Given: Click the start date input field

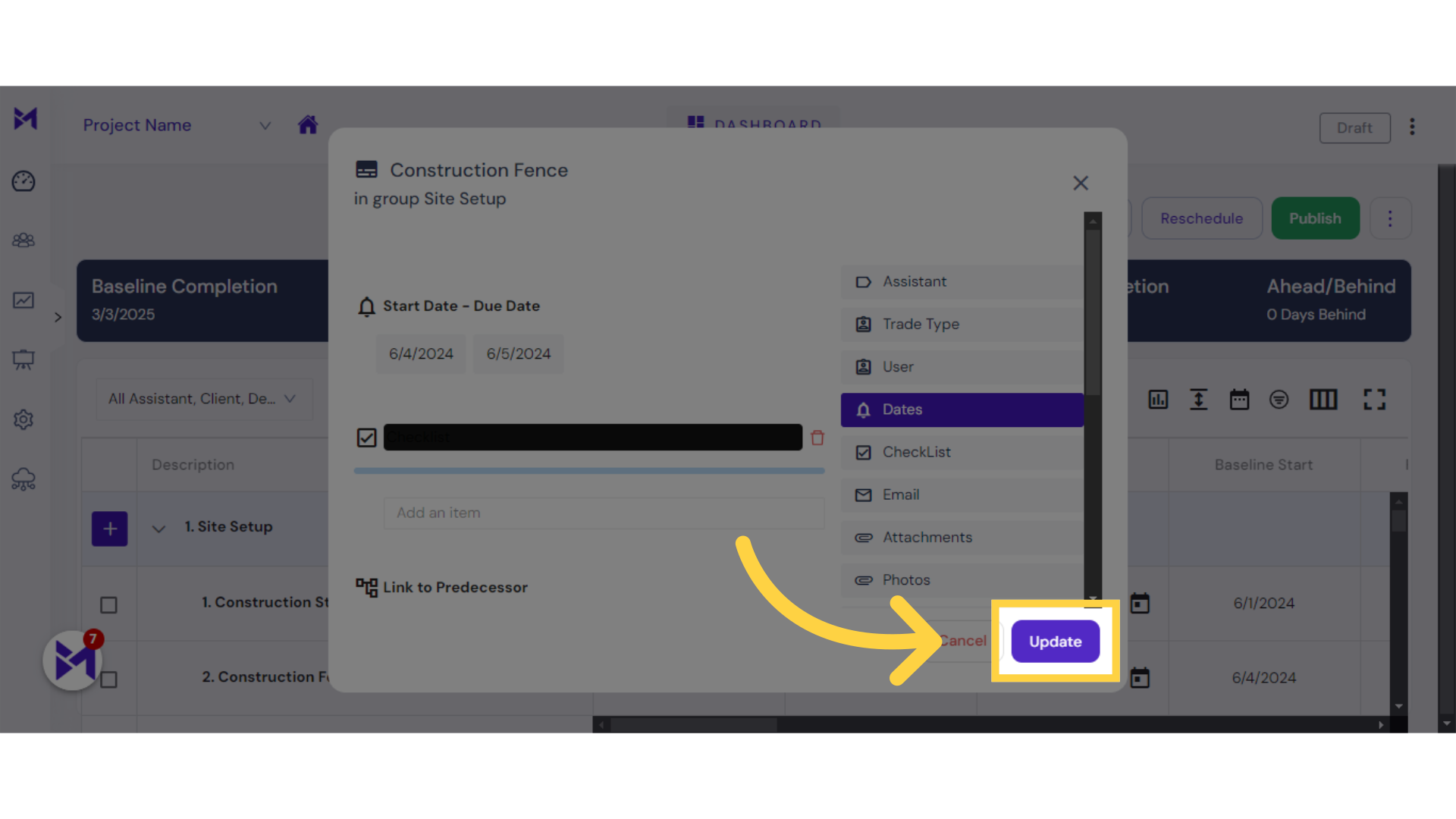Looking at the screenshot, I should [x=420, y=353].
